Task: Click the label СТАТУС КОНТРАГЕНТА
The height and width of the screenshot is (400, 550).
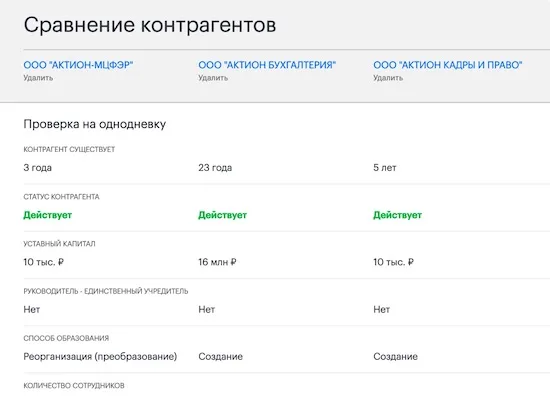Action: click(61, 197)
